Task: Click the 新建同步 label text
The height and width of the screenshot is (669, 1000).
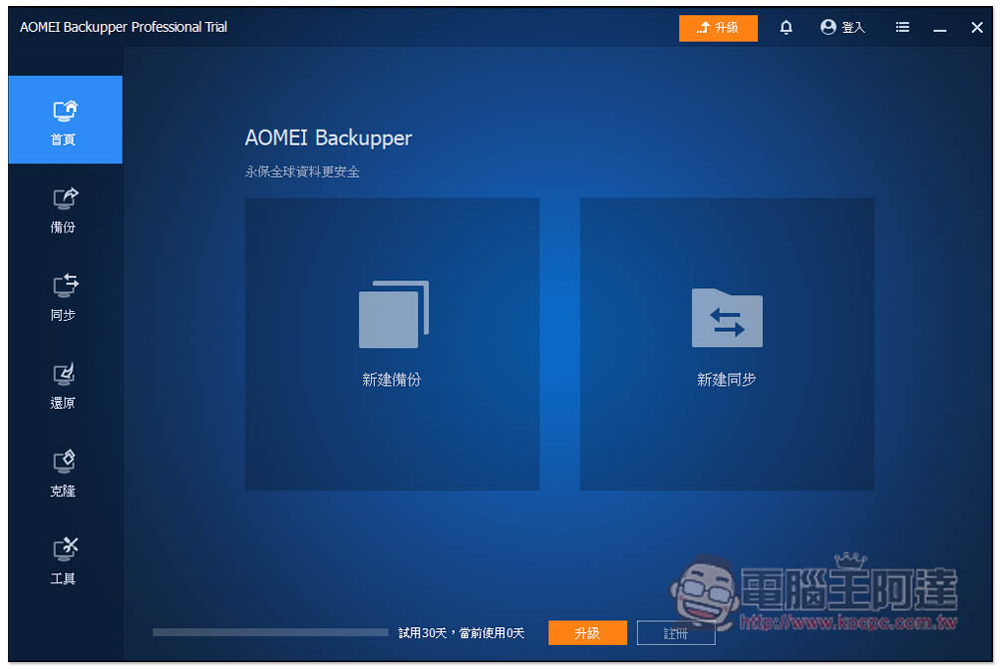Action: point(726,380)
